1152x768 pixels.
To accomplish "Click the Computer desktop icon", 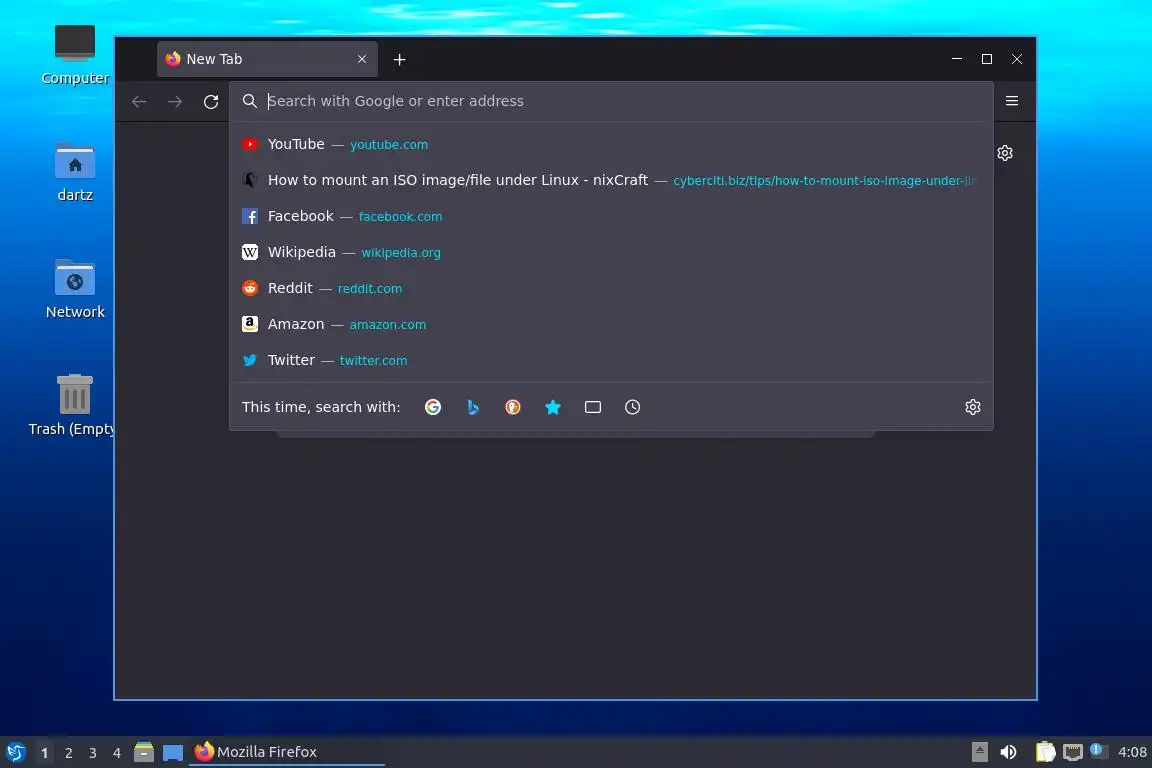I will click(x=75, y=54).
